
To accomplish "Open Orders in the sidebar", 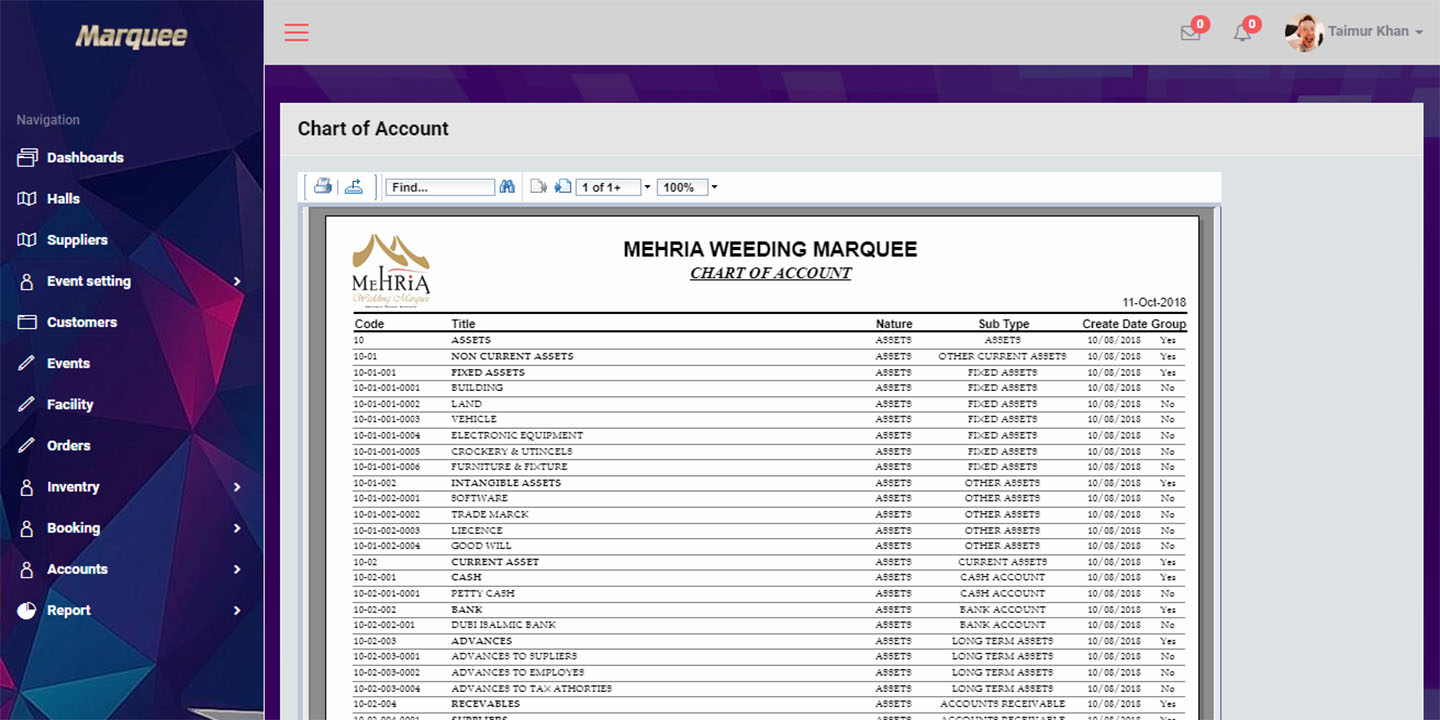I will coord(68,445).
